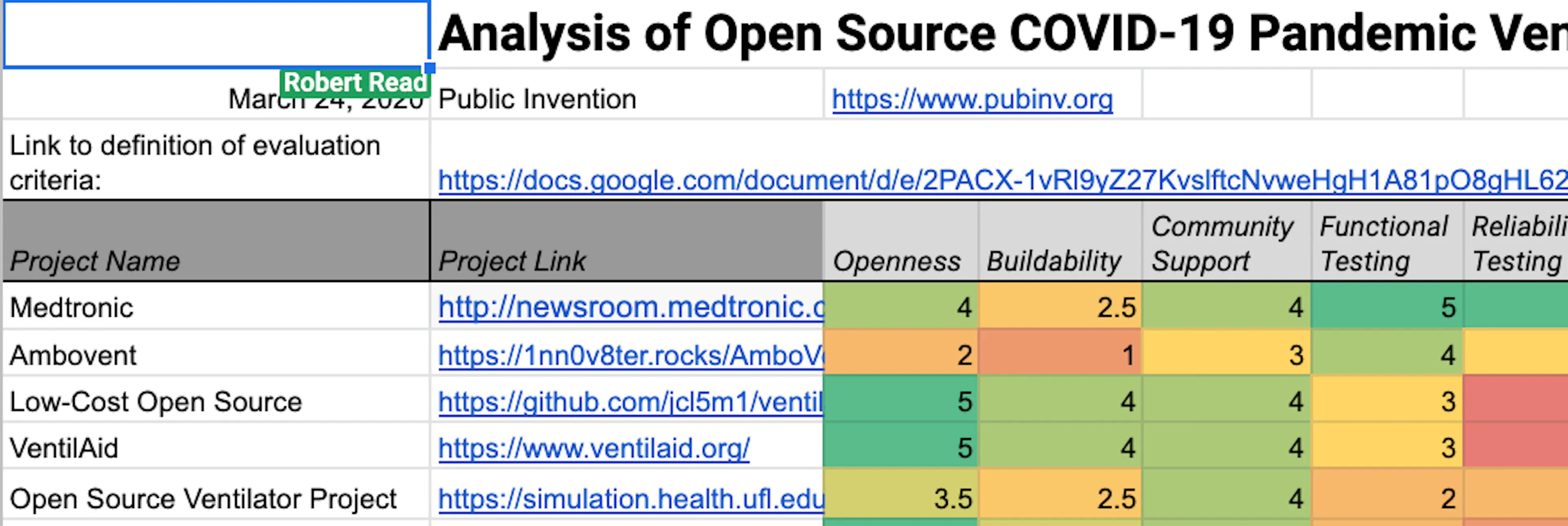Select the empty highlighted cell at top-left
Screen dimensions: 1568x526
216,34
